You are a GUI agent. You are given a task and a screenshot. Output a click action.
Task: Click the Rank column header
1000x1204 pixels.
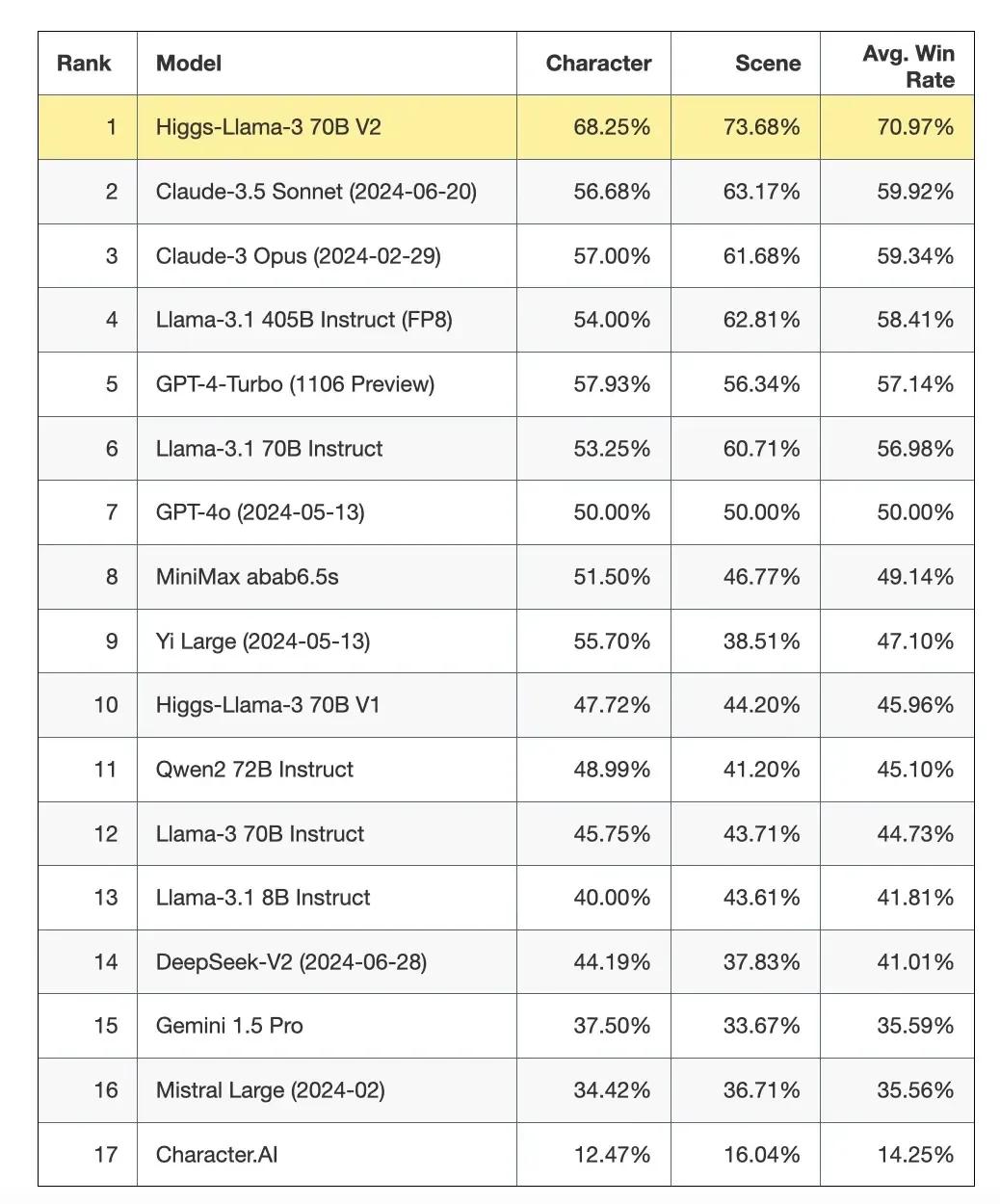tap(85, 64)
